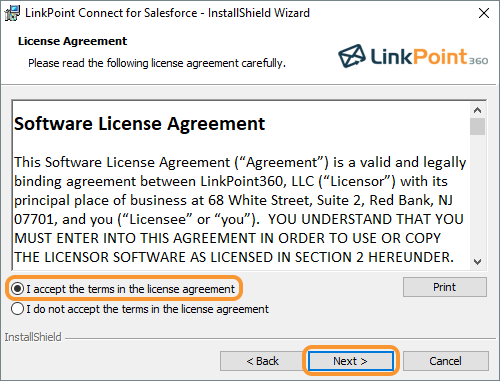The image size is (500, 381).
Task: Click the "LinkPoint Connect for Salesforce" window title
Action: pos(111,13)
